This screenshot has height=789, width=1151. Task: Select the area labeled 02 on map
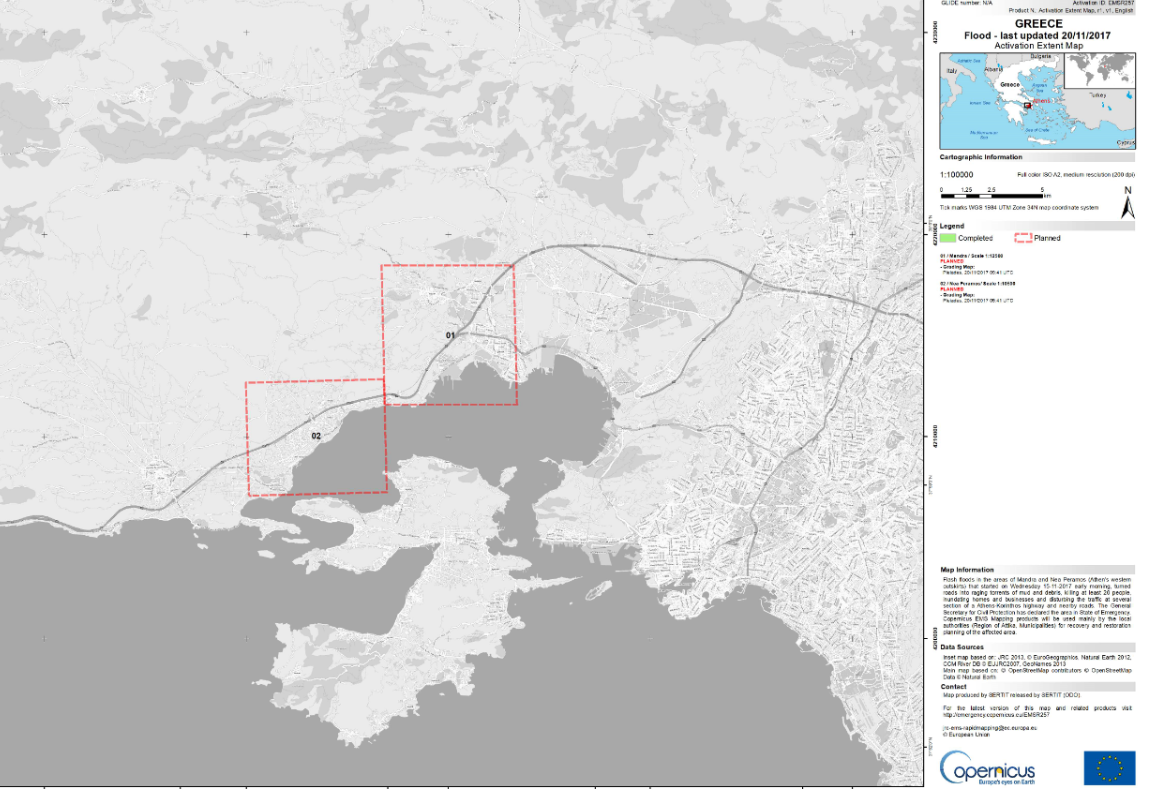[x=316, y=436]
